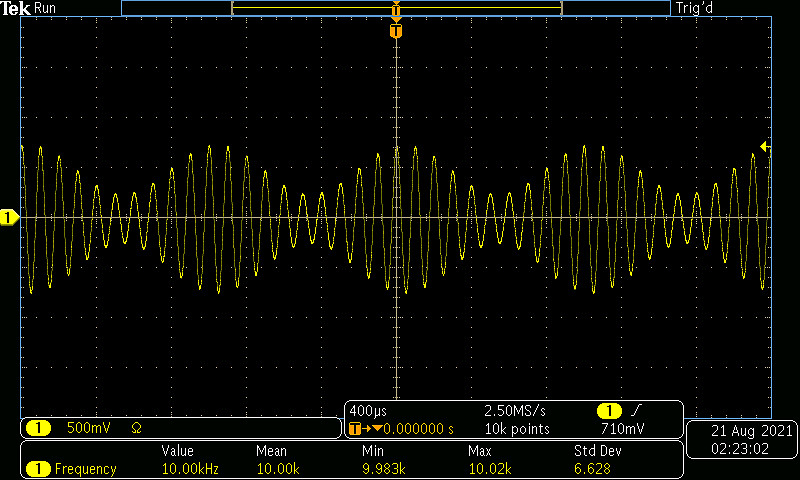Viewport: 800px width, 480px height.
Task: Click the Mean column header
Action: [x=271, y=451]
